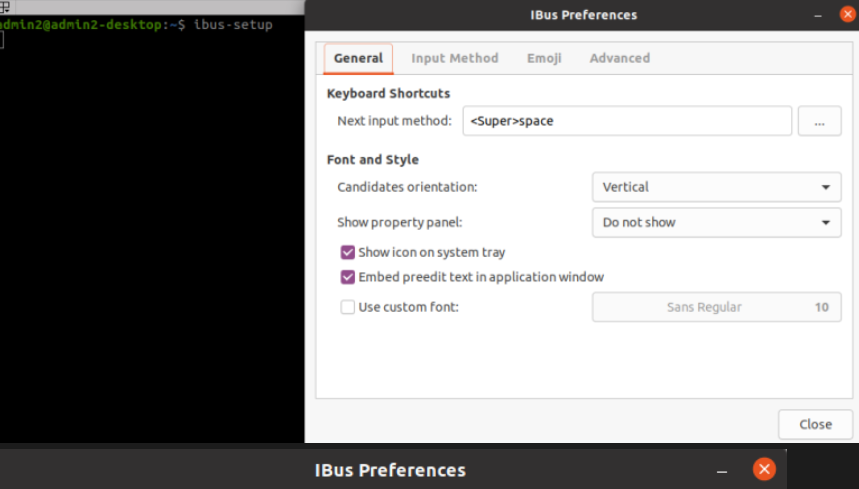Expand the Candidates orientation dropdown
This screenshot has height=489, width=859.
pos(717,187)
